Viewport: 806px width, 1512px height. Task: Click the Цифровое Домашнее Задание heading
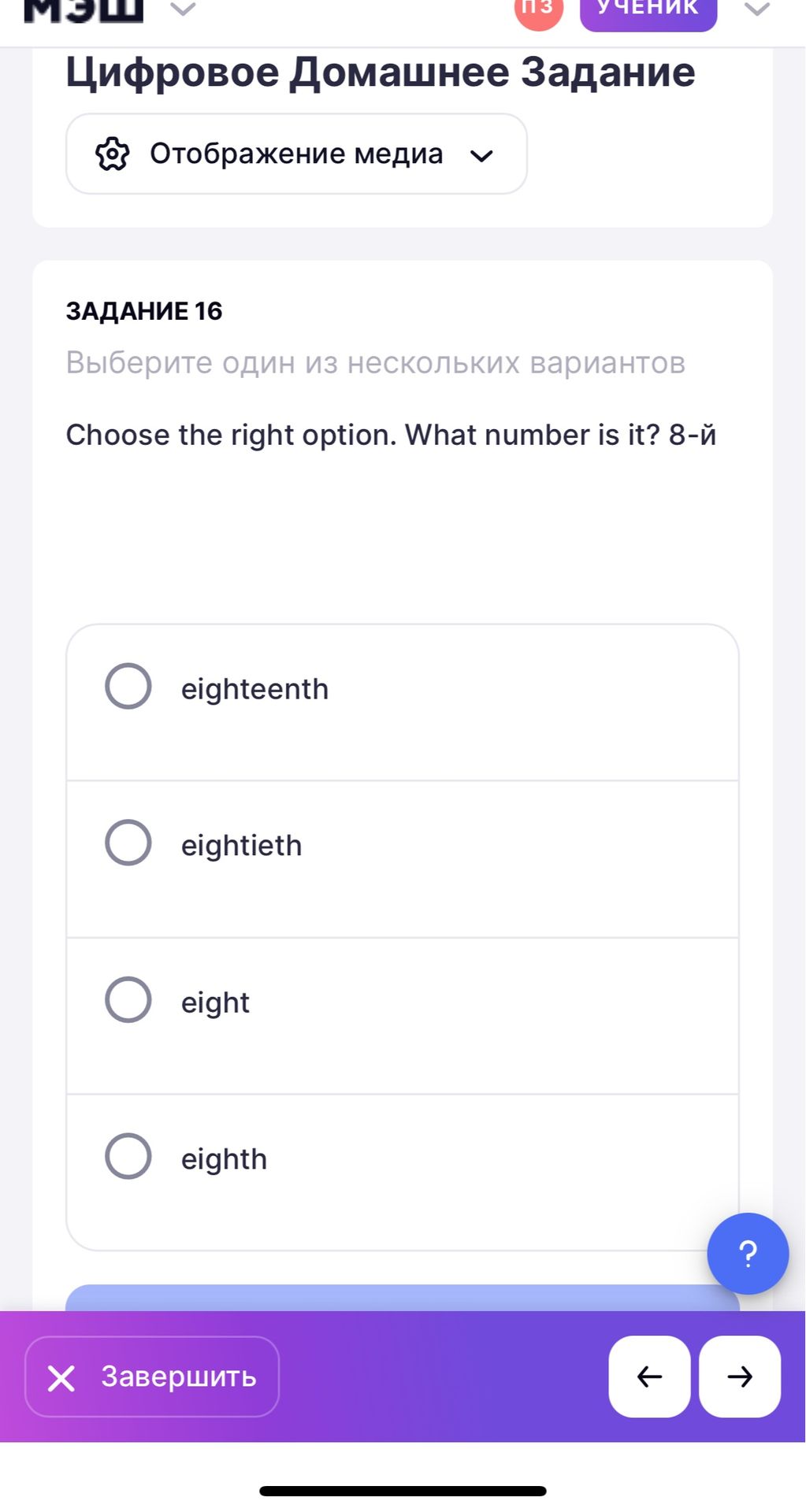tap(381, 73)
